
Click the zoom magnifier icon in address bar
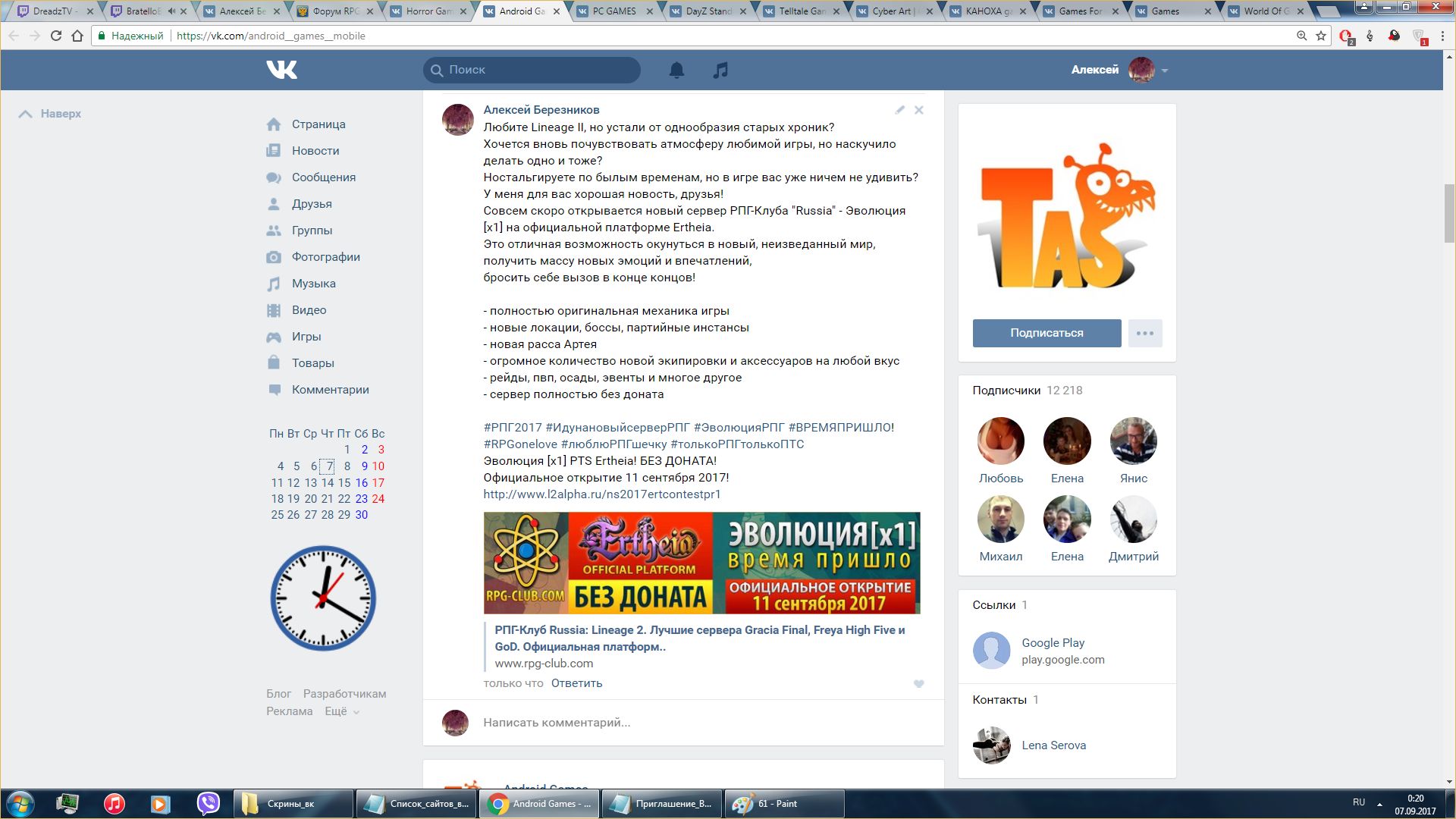(x=1301, y=36)
